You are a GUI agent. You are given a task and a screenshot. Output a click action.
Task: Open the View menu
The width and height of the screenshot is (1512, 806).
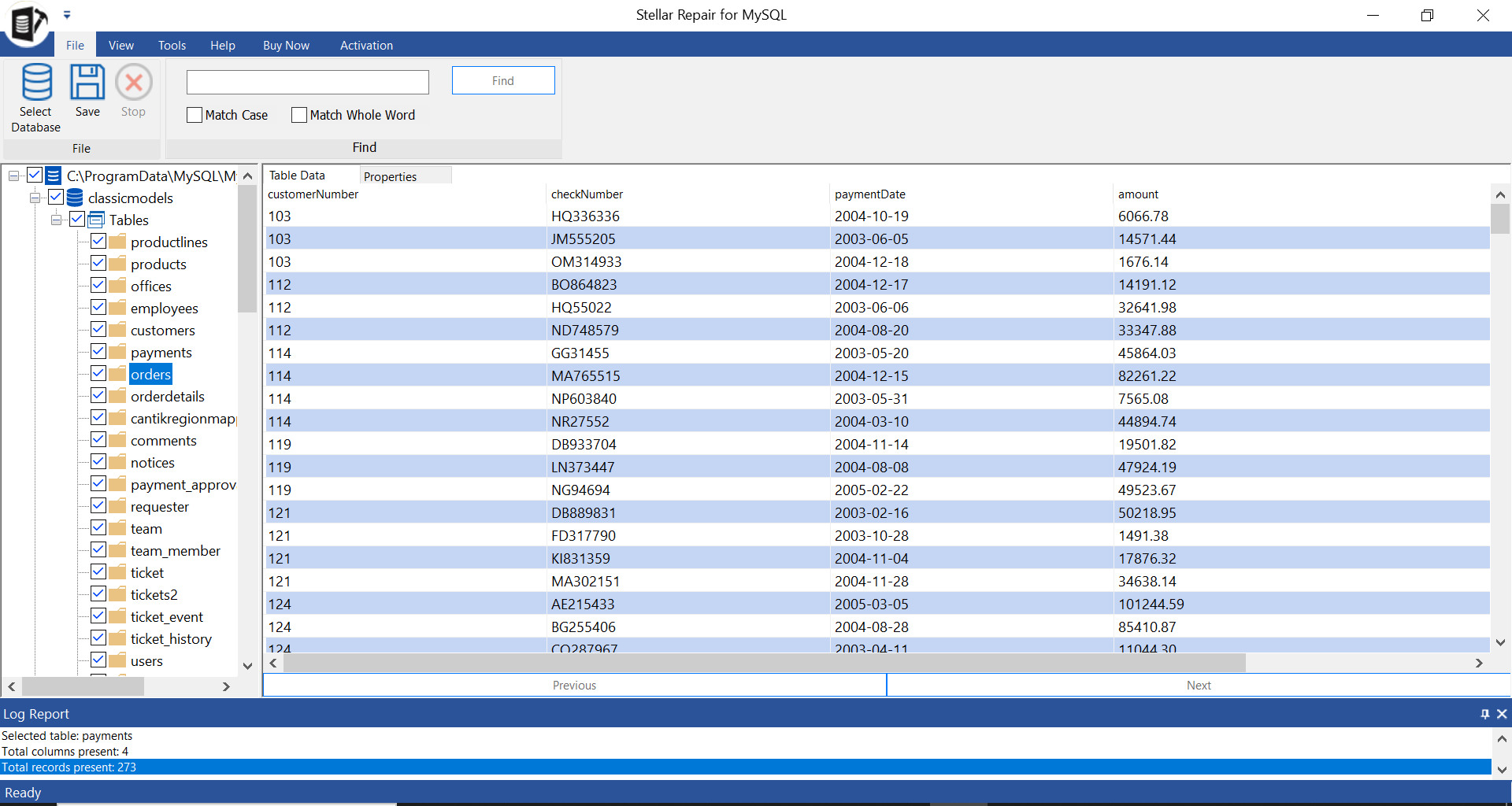pyautogui.click(x=121, y=45)
